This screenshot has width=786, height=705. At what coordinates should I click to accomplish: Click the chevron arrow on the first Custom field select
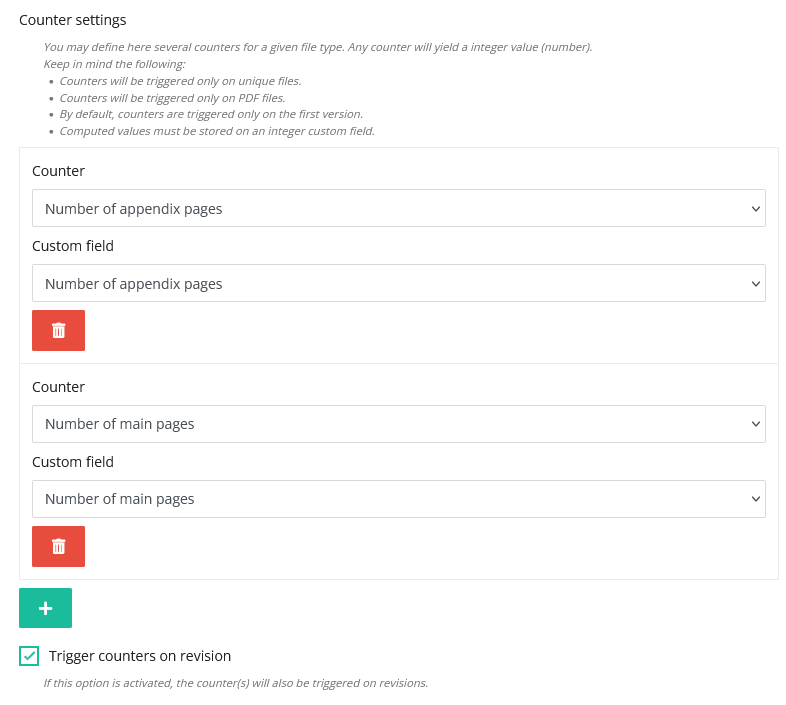pyautogui.click(x=755, y=284)
